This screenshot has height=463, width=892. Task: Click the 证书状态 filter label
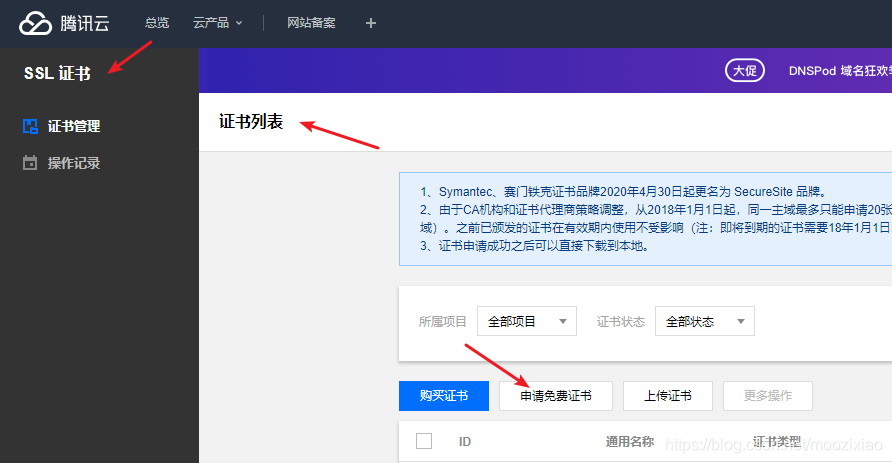click(621, 322)
